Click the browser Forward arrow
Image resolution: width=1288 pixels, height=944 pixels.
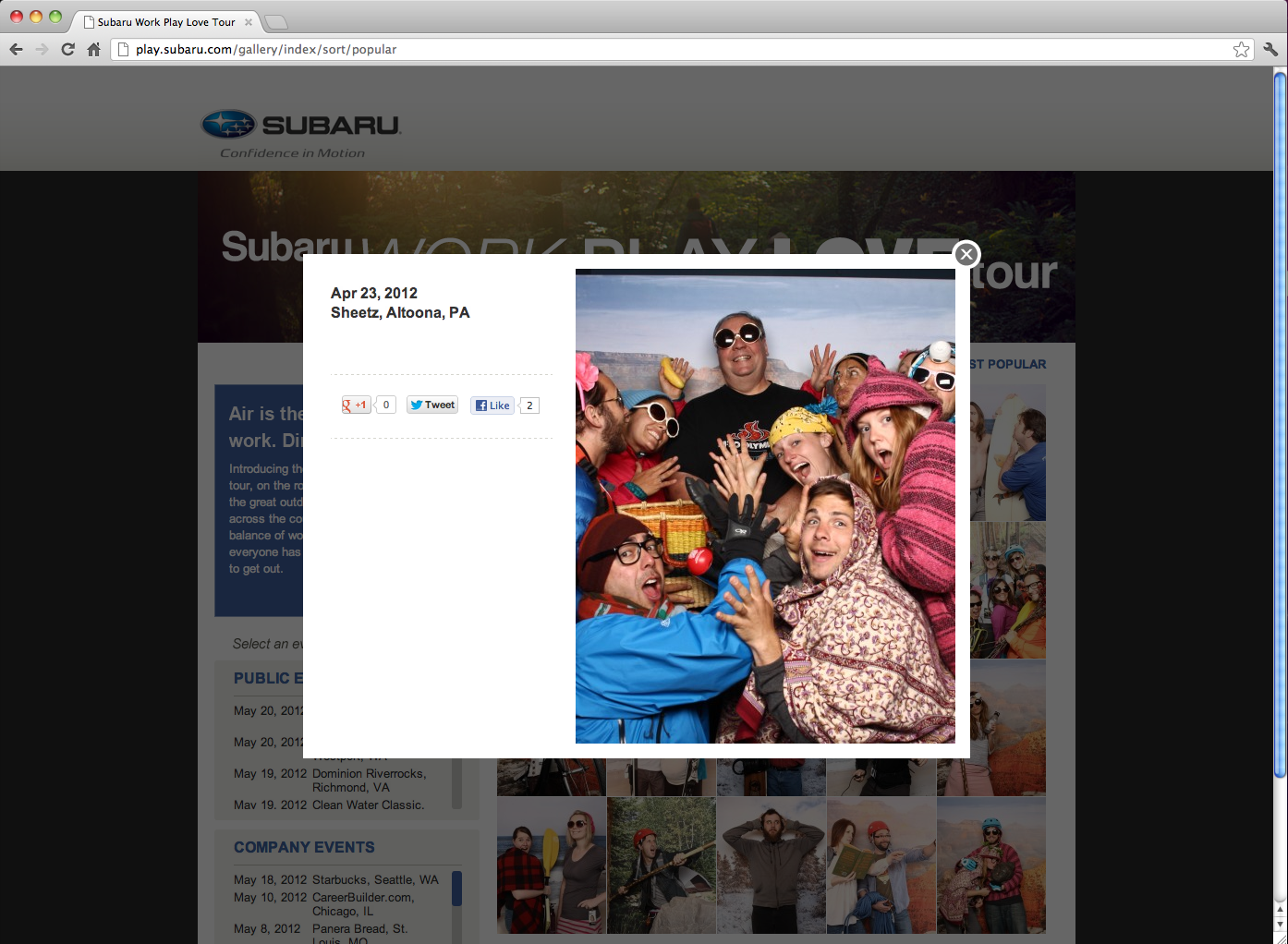tap(42, 49)
